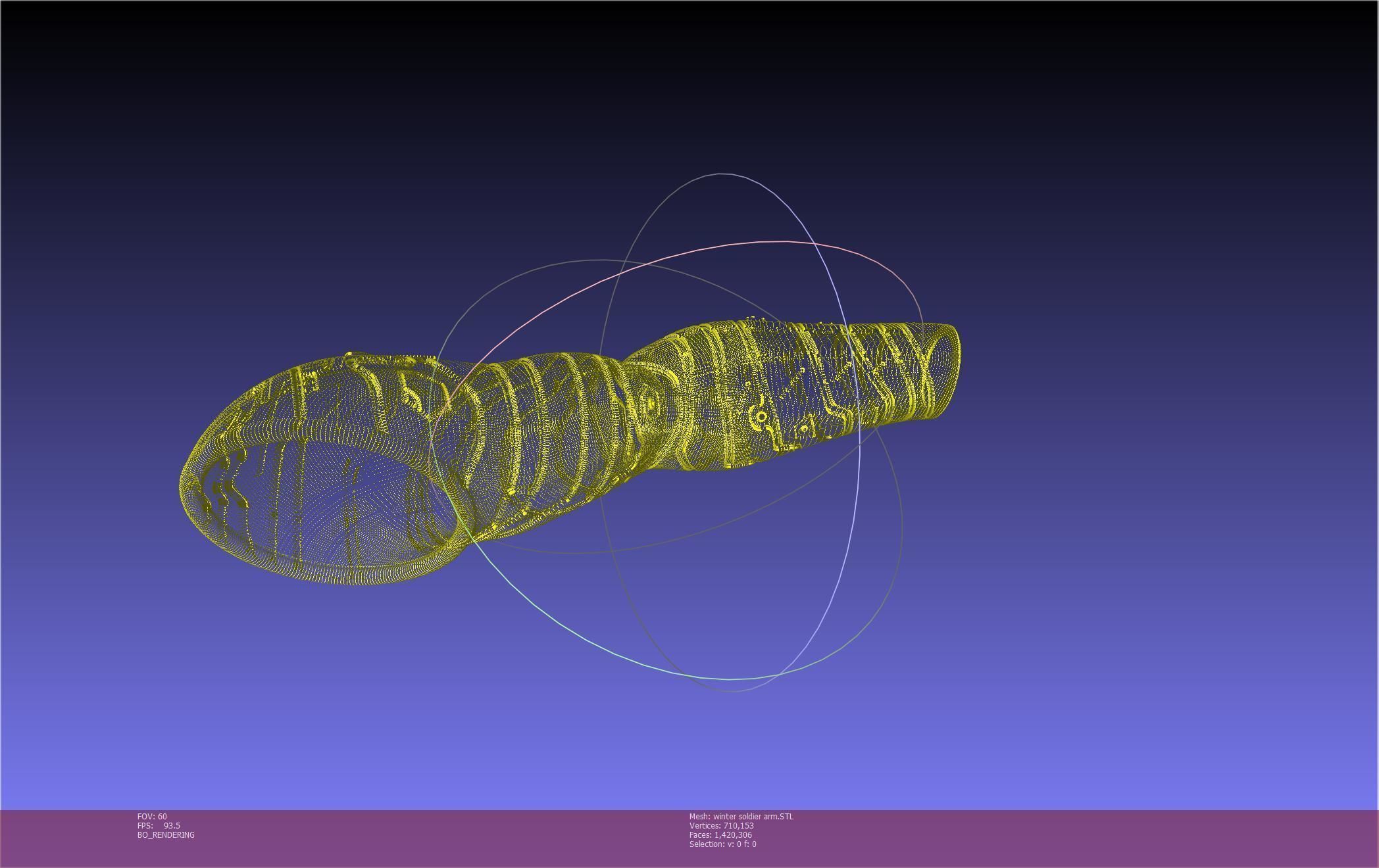Screen dimensions: 1379x868
Task: Click the Selection: v: 0 f: 0 text
Action: click(723, 844)
